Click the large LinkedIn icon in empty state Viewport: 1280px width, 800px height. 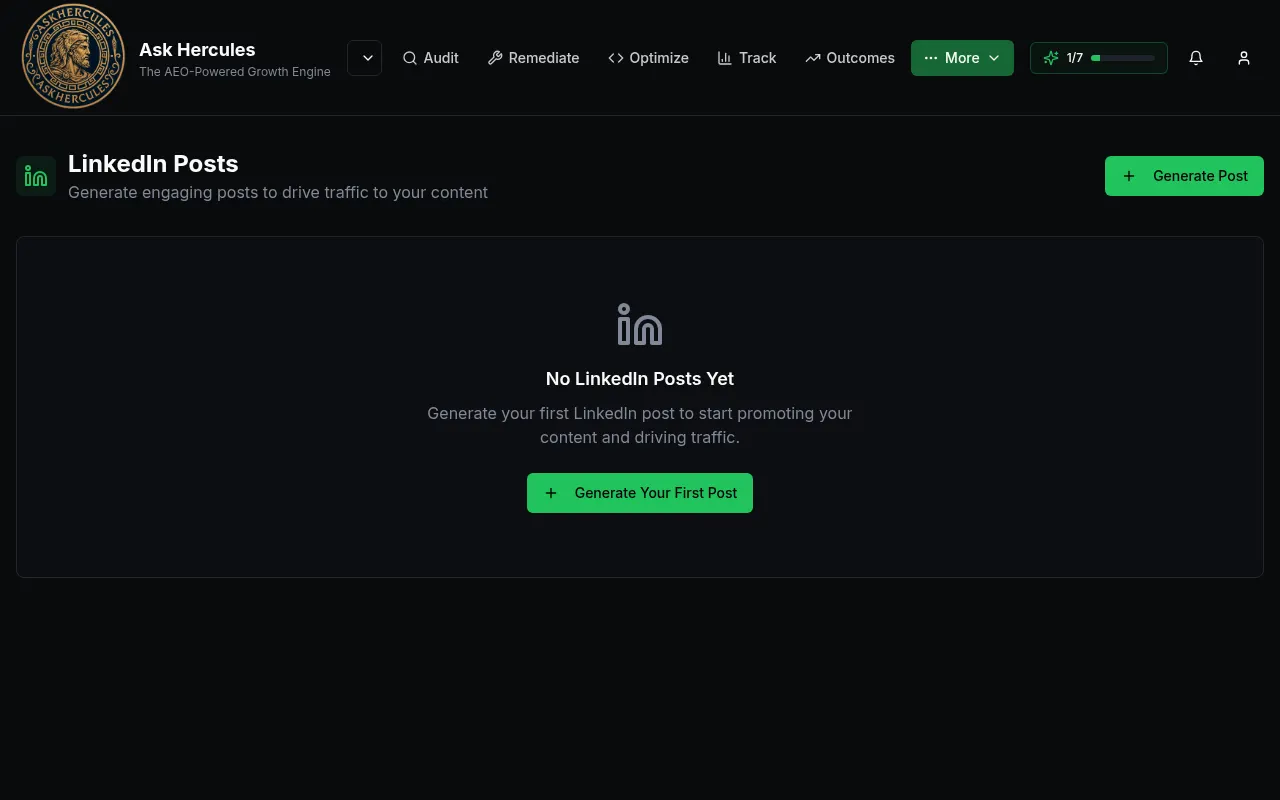coord(640,325)
